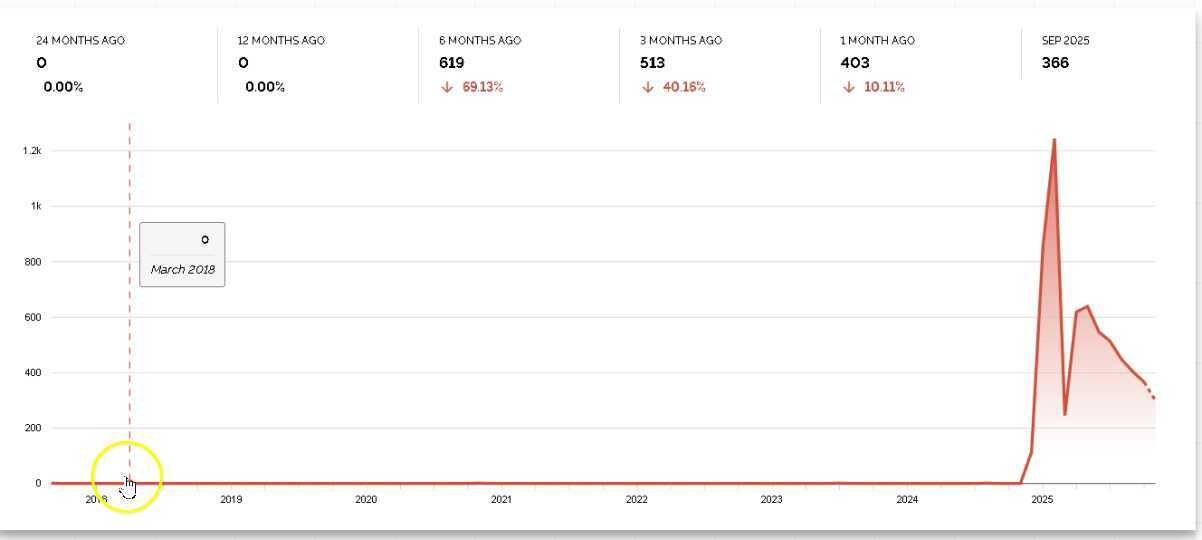Screen dimensions: 1202x540
Task: Click the sharp dip after the 2025 peak
Action: click(x=1065, y=414)
